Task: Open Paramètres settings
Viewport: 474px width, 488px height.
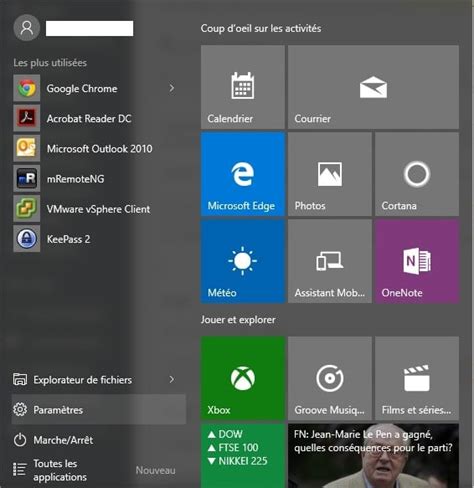Action: 99,410
